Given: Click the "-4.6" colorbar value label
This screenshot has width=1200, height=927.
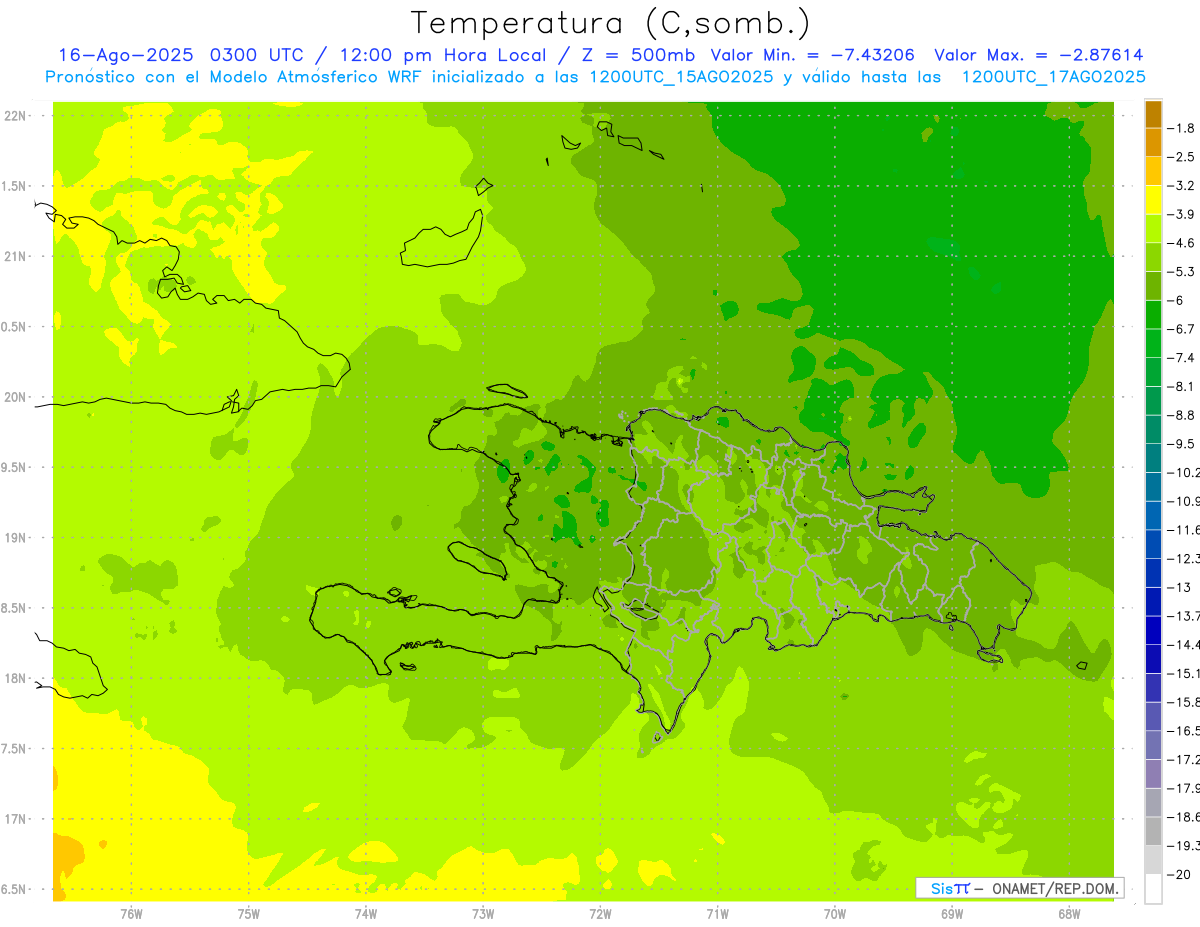Looking at the screenshot, I should tap(1180, 243).
